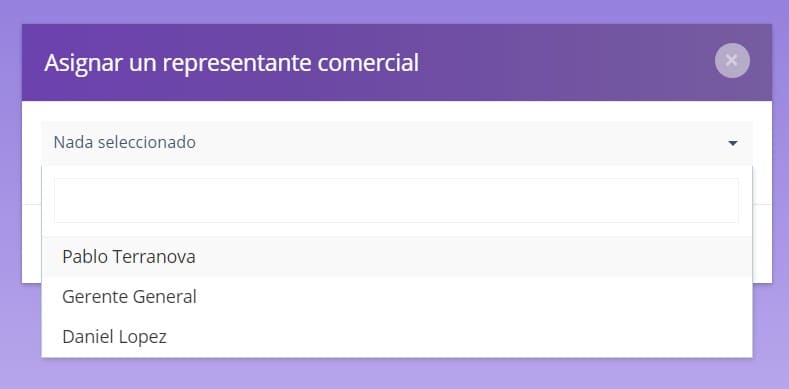Click the dropdown caret arrow icon
The image size is (789, 389).
point(733,144)
